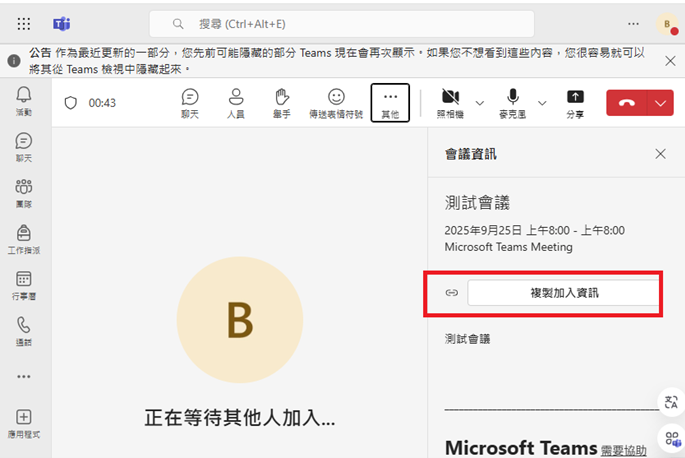Expand the leave call options arrow
Viewport: 685px width, 458px height.
(x=660, y=102)
